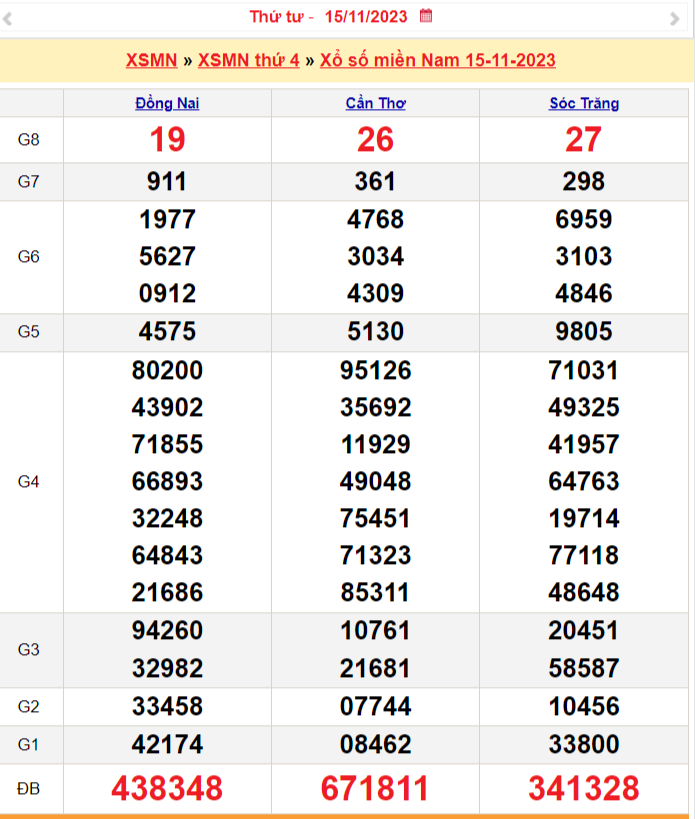The height and width of the screenshot is (819, 695).
Task: Select Đồng Nai special prize 438348
Action: (x=167, y=788)
